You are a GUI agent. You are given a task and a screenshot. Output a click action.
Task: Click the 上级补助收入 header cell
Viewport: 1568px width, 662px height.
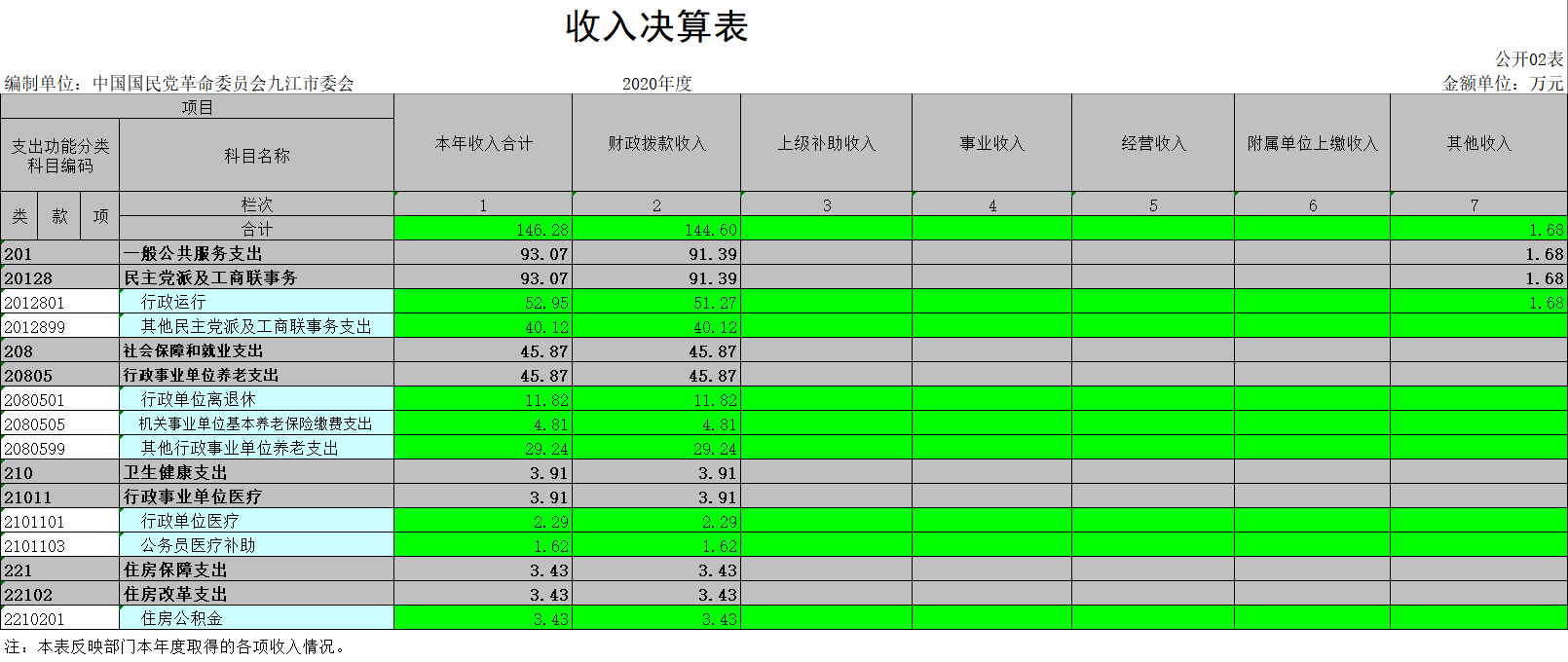[x=826, y=143]
